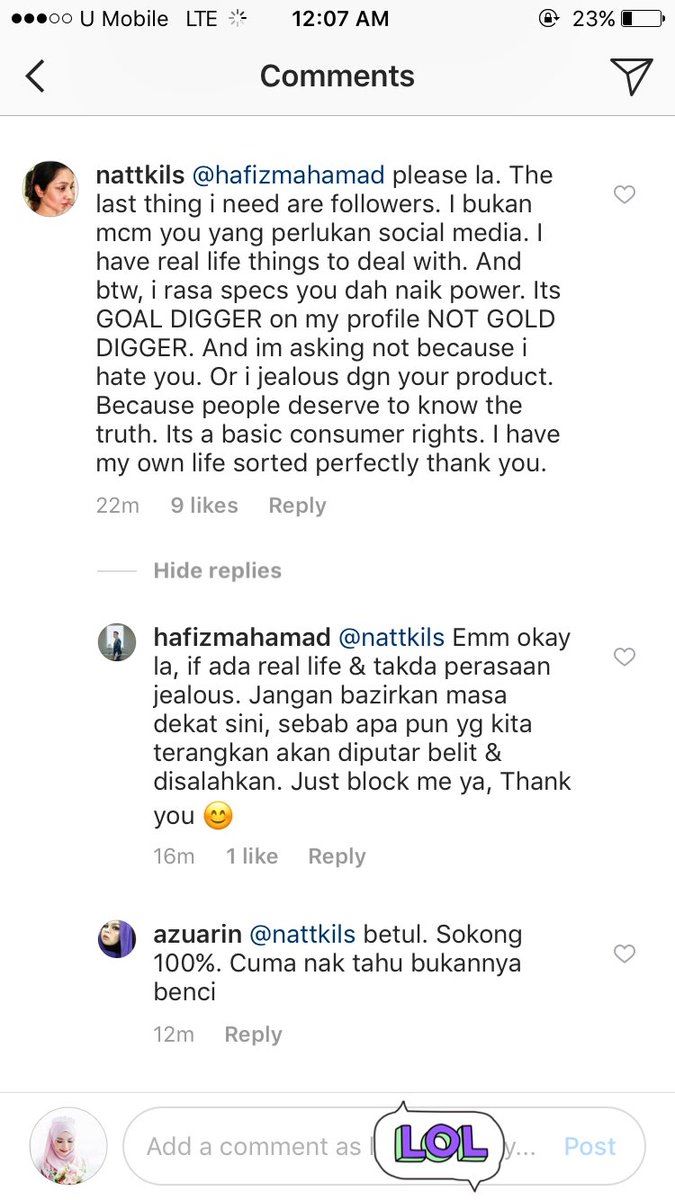
Task: Open azuarin's profile picture thumbnail
Action: point(117,941)
